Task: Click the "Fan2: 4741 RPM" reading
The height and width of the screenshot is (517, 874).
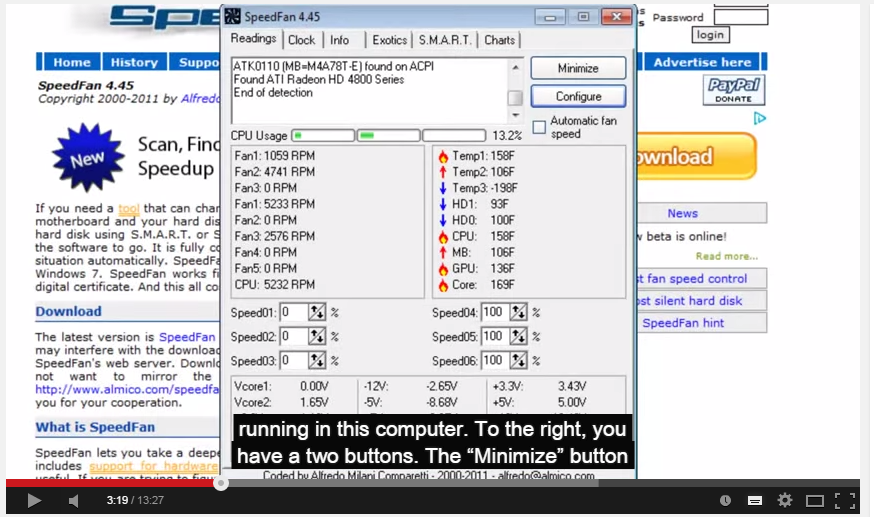Action: click(x=275, y=172)
